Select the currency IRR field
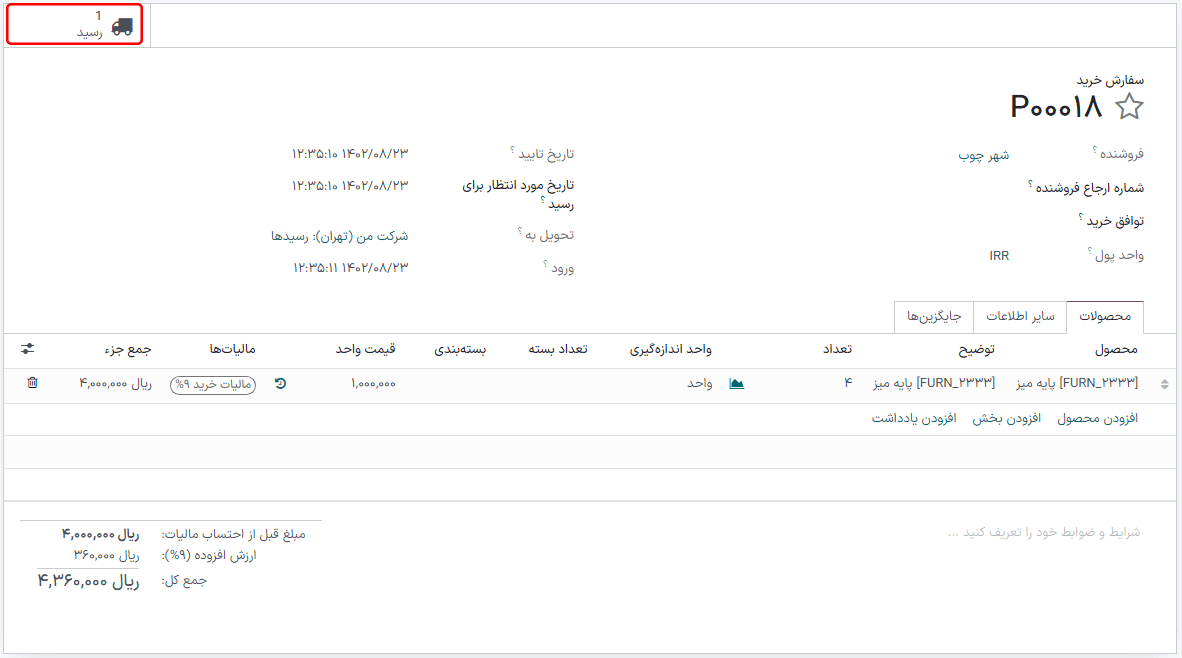The image size is (1182, 658). [x=999, y=256]
